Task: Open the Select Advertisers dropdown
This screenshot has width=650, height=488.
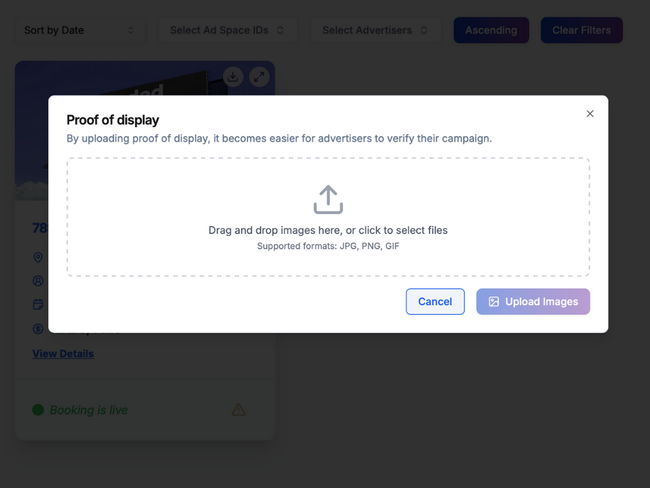Action: click(375, 30)
